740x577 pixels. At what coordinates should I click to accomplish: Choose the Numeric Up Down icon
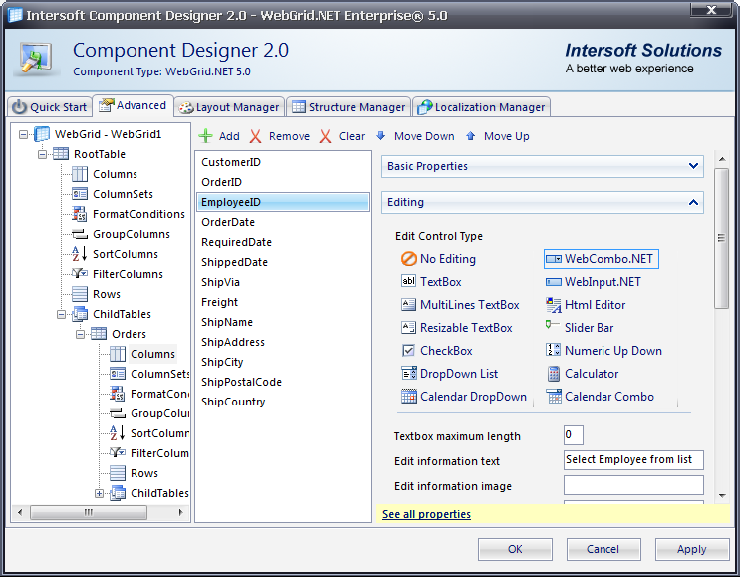coord(554,350)
